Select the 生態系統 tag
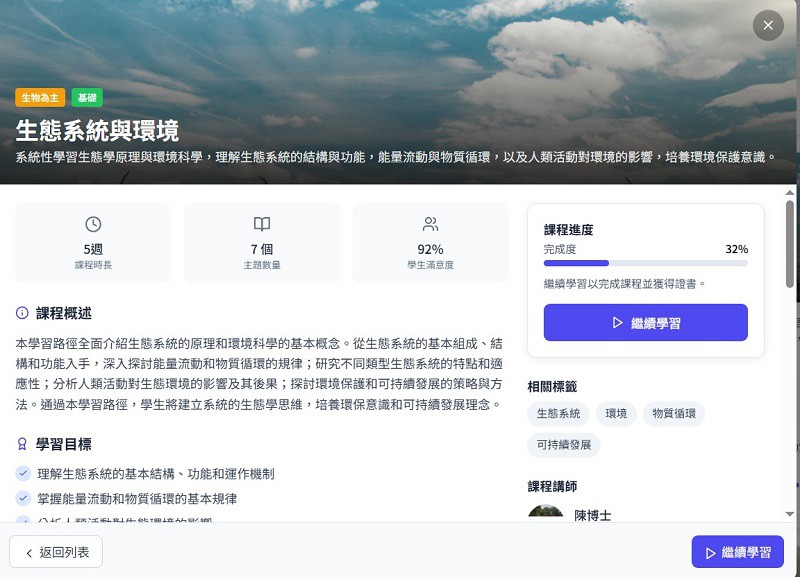The image size is (800, 577). [558, 414]
